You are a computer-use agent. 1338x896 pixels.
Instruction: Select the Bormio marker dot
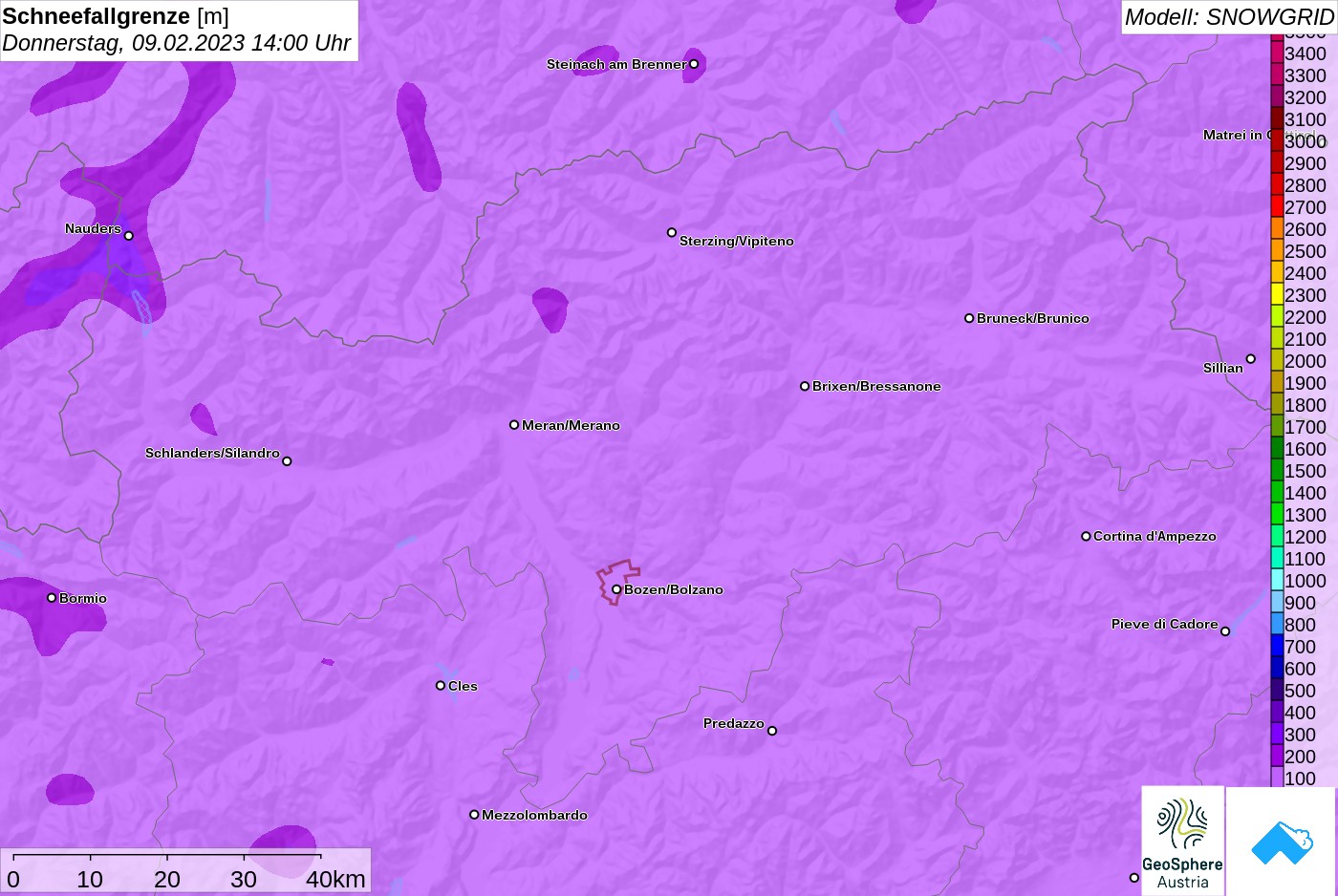[x=52, y=598]
